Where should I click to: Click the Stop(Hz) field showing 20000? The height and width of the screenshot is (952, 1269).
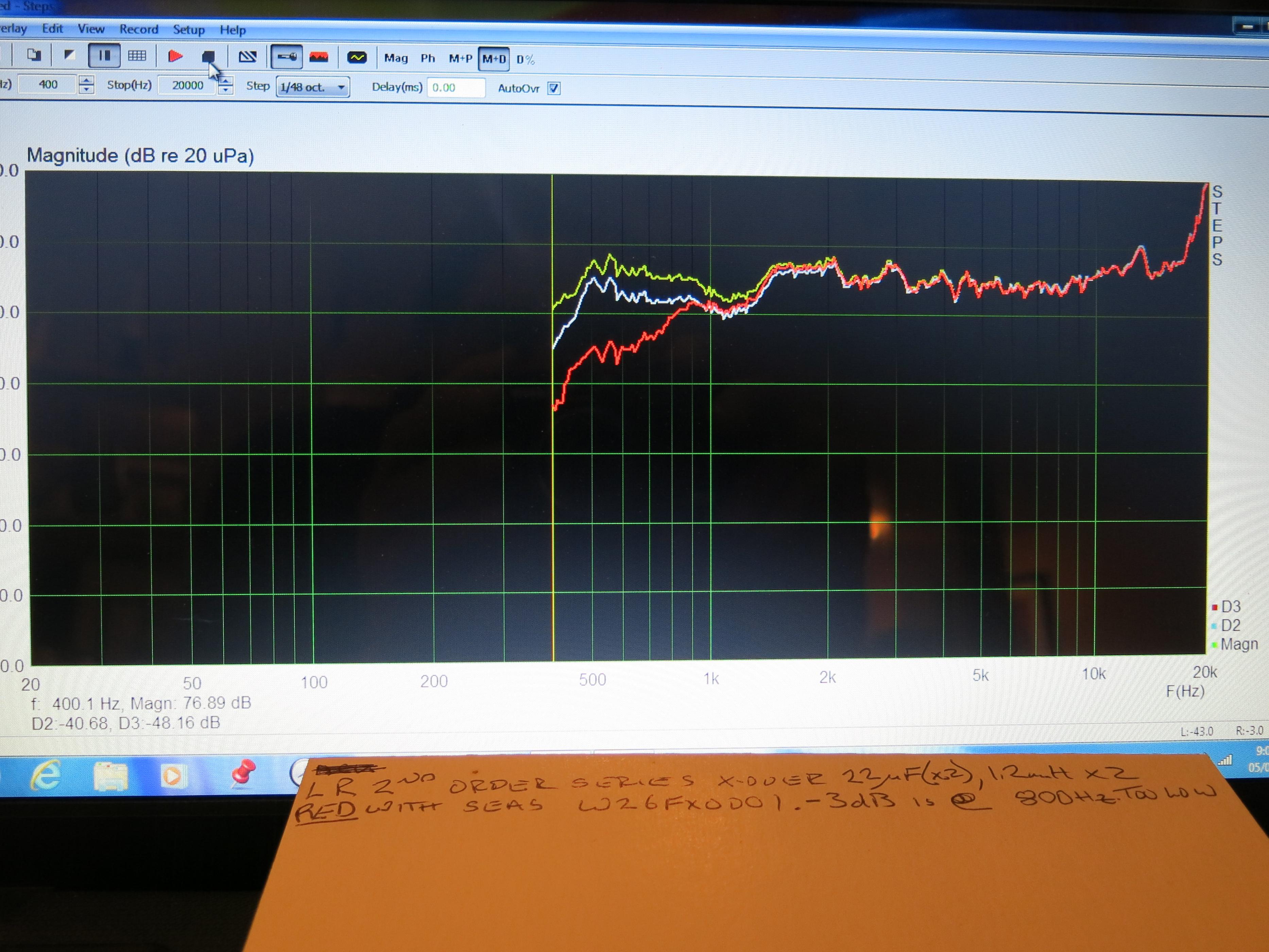click(188, 85)
